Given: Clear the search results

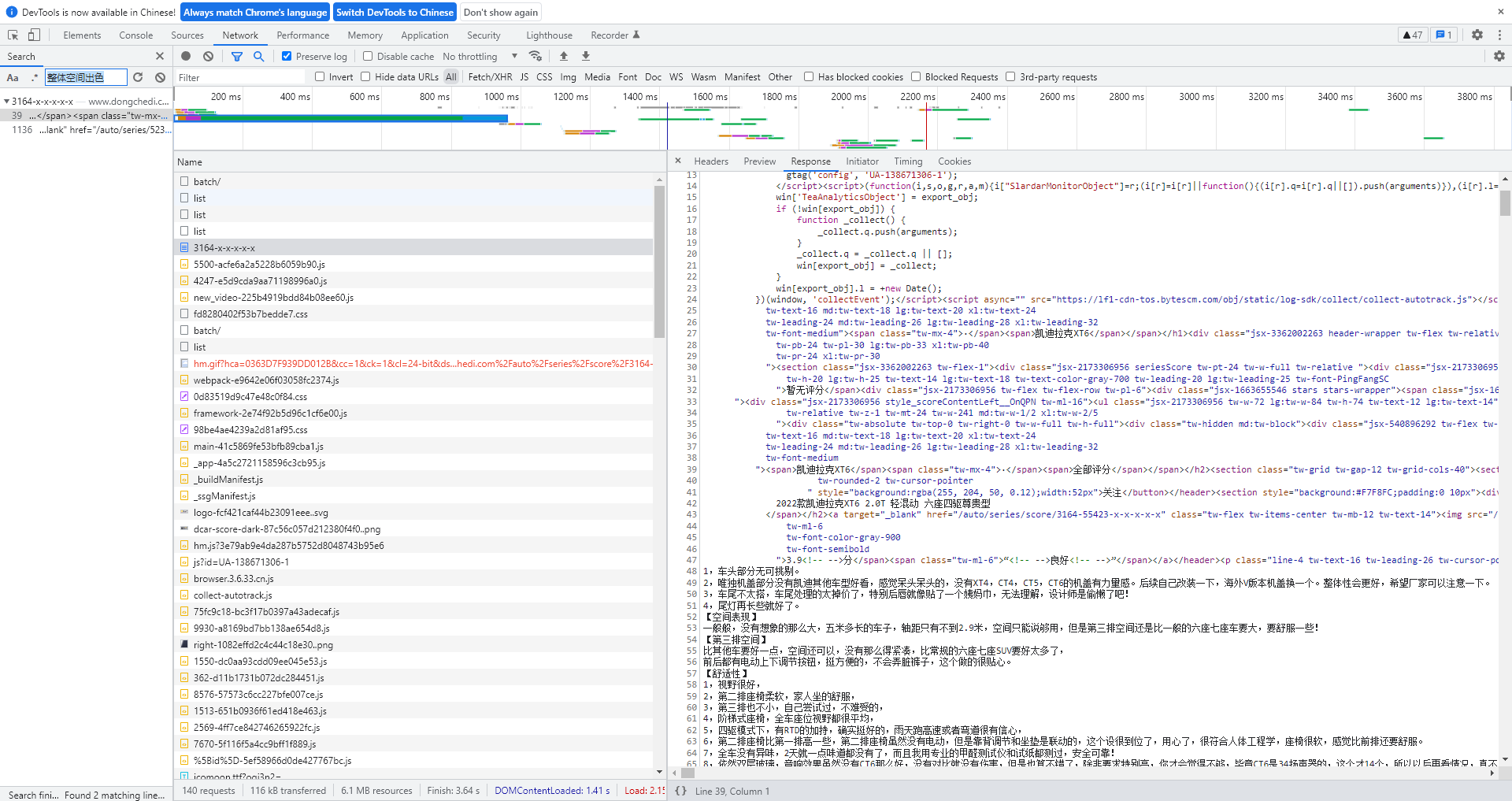Looking at the screenshot, I should (x=160, y=77).
